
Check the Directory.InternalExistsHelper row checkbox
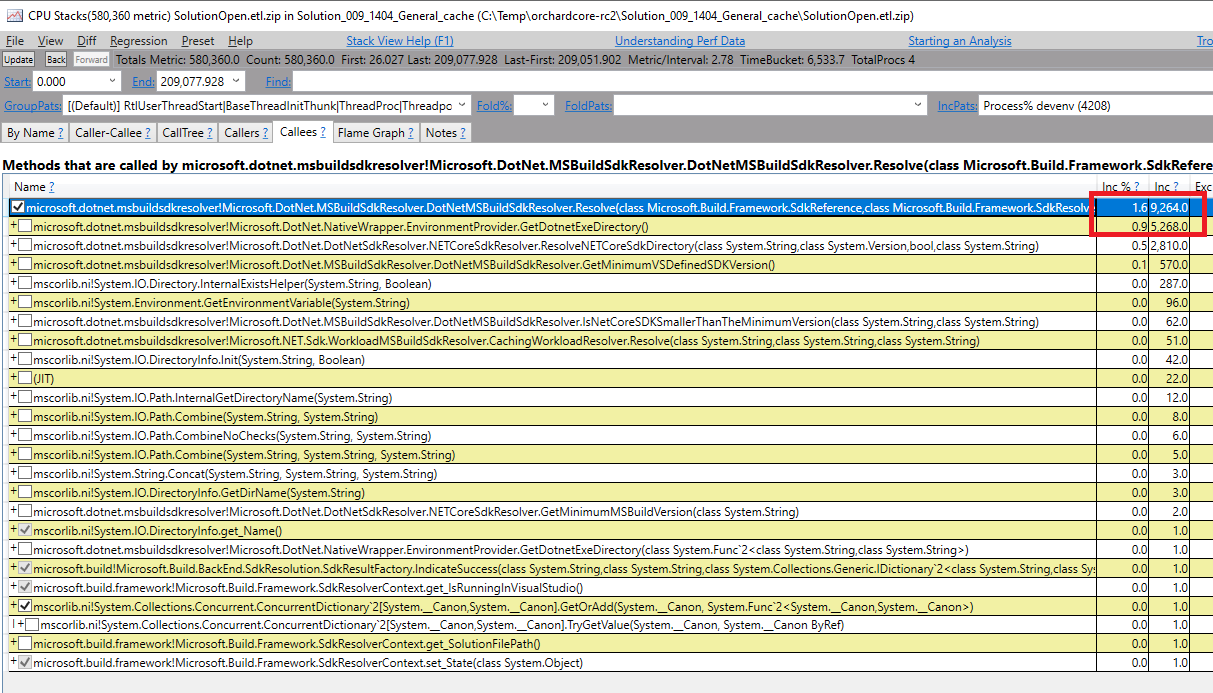click(25, 283)
